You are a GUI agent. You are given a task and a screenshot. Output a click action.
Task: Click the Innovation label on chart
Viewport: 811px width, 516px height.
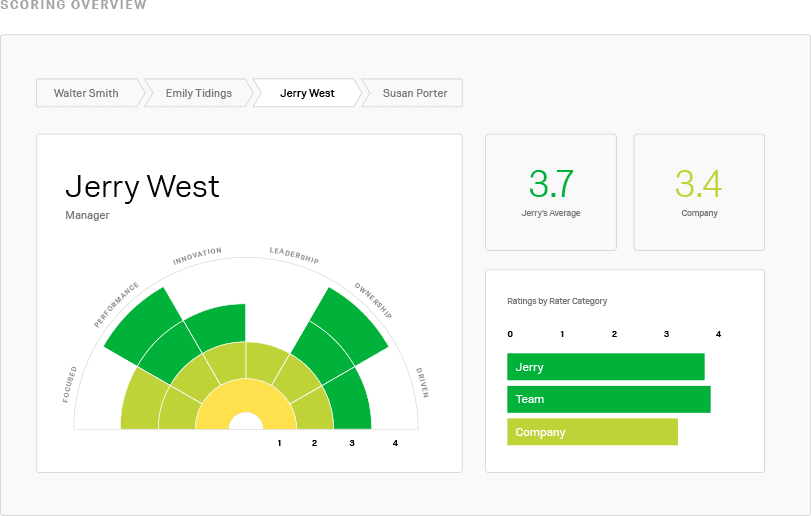[197, 256]
